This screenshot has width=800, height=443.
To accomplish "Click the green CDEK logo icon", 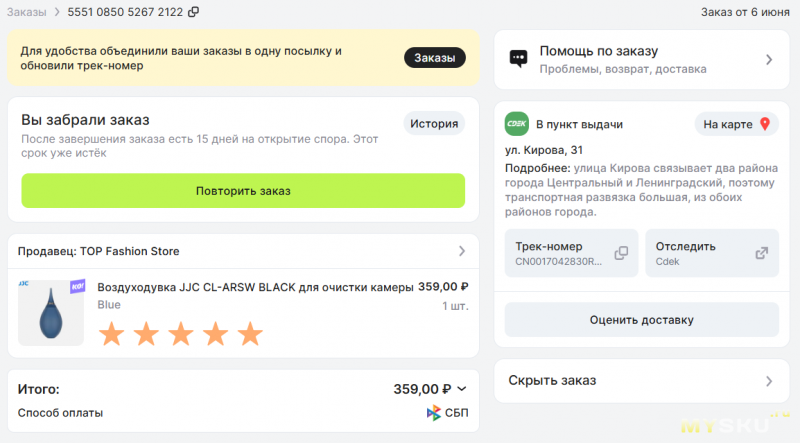I will coord(517,124).
